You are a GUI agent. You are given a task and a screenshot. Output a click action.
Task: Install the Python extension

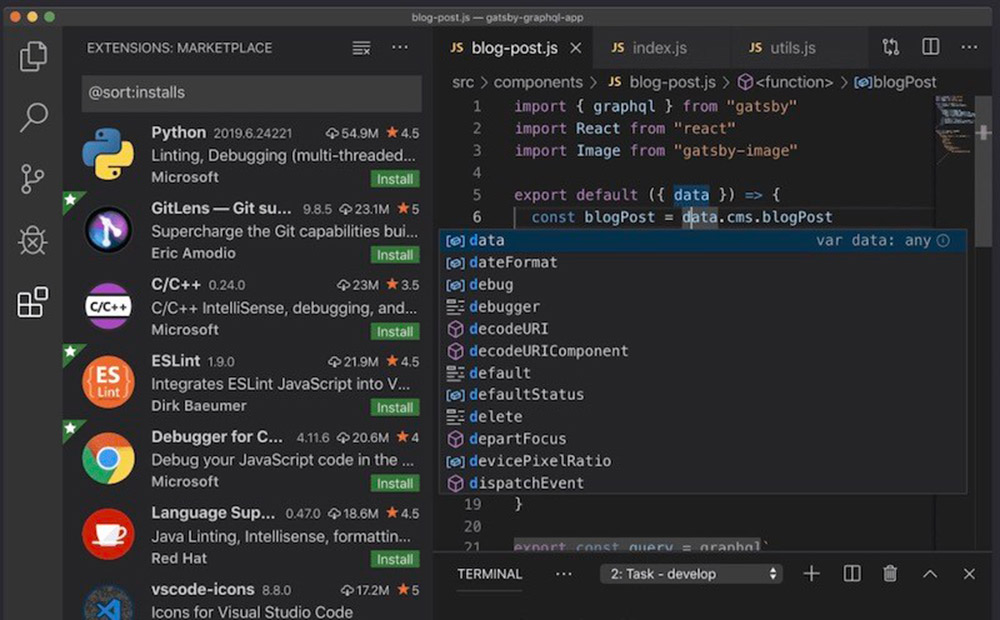pyautogui.click(x=395, y=179)
